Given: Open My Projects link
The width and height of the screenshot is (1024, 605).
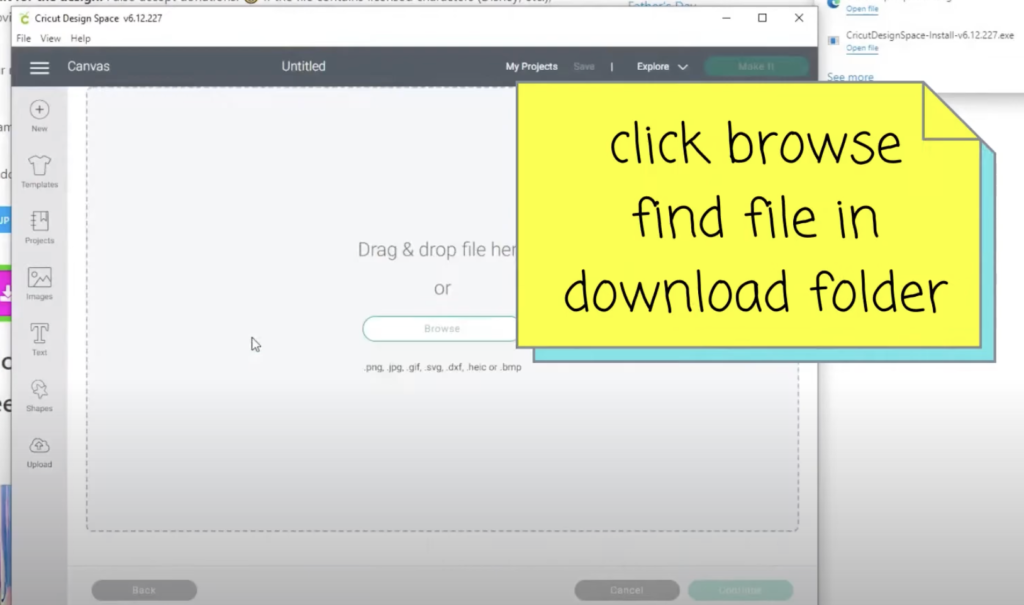Looking at the screenshot, I should coord(531,67).
